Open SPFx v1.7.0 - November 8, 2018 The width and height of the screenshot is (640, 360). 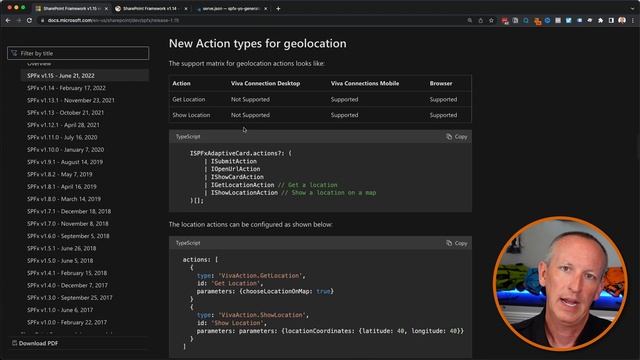click(68, 223)
